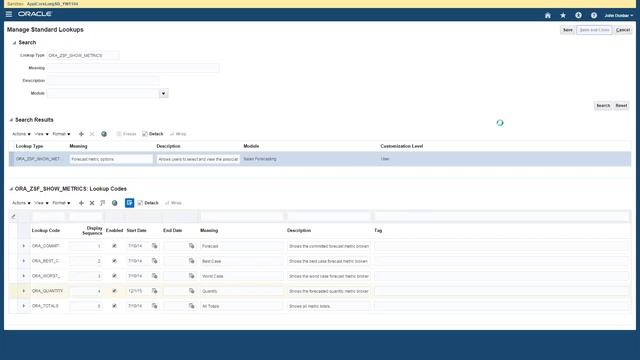Toggle Enabled checkbox for ORA_COMMIT row

tap(114, 246)
